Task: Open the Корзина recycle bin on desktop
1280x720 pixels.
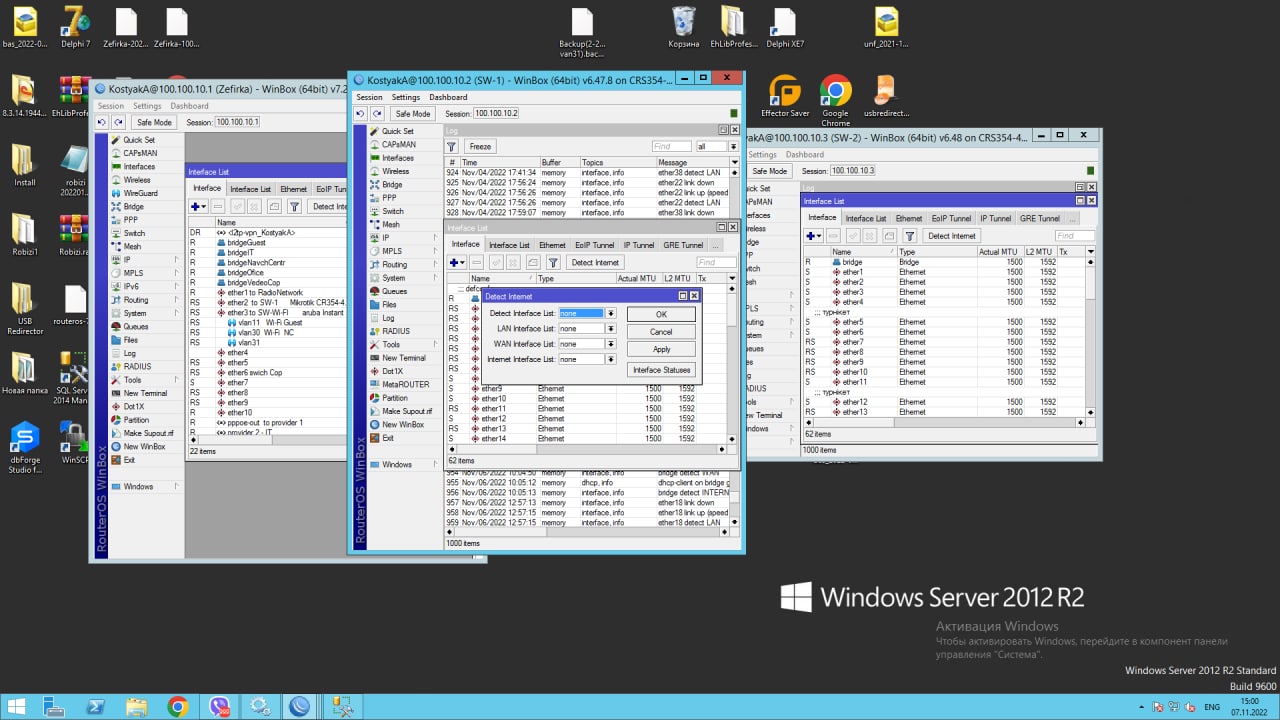Action: (684, 28)
